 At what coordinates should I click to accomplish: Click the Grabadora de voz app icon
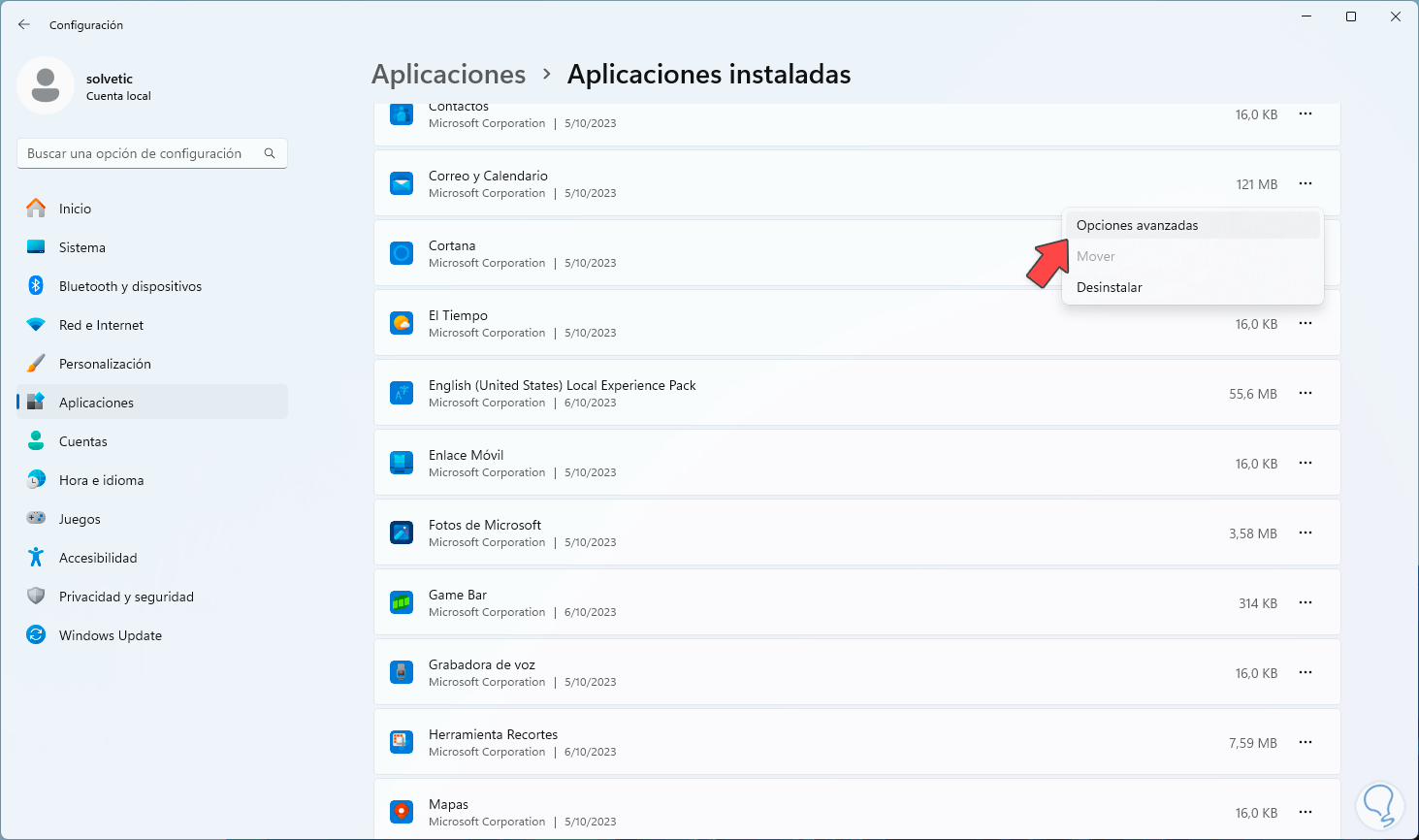click(x=402, y=672)
